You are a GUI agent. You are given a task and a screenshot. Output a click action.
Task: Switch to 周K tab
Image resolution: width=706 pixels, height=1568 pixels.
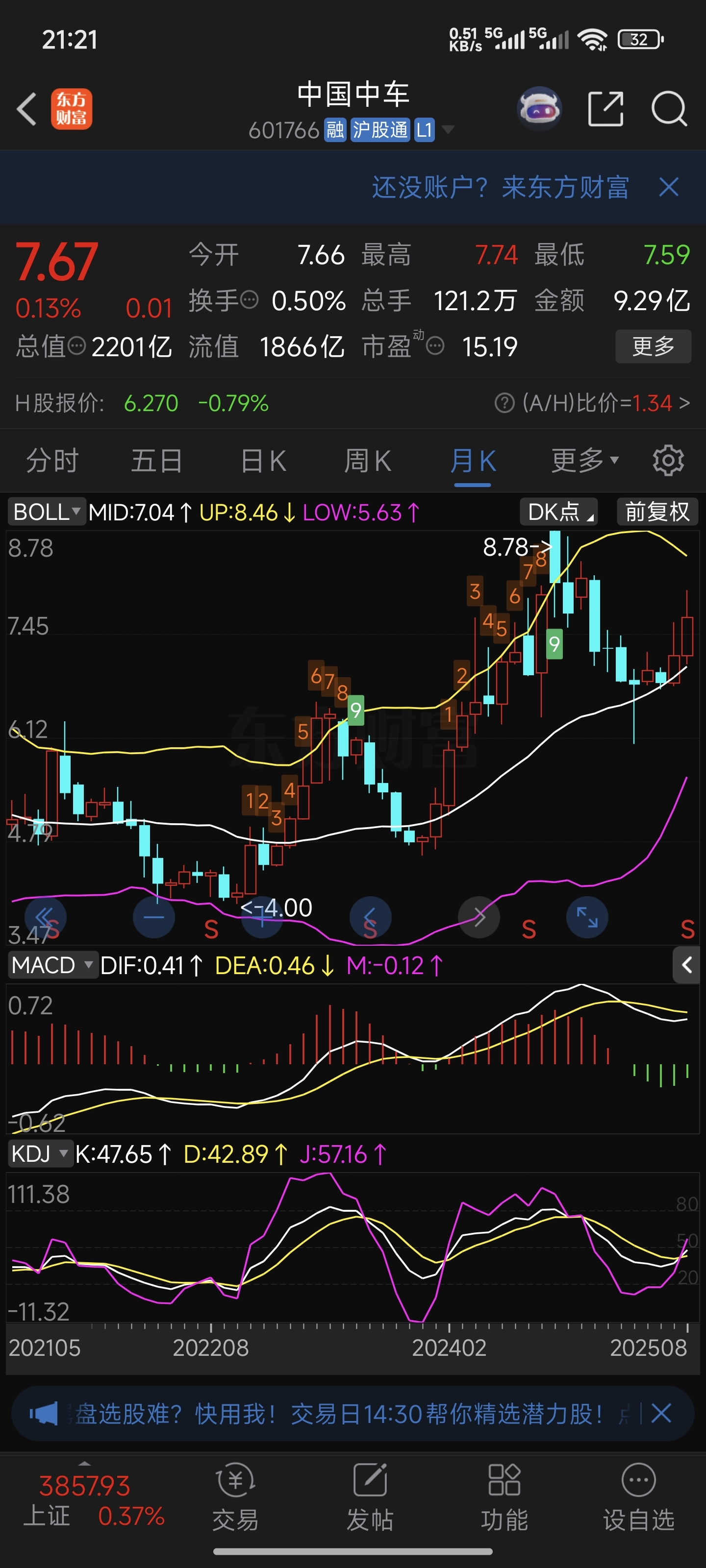pos(367,460)
